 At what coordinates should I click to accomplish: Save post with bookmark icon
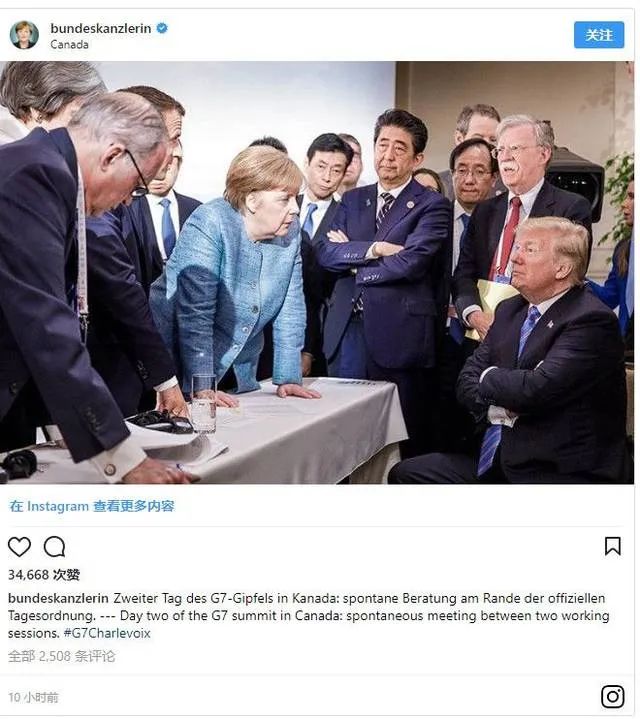(613, 546)
